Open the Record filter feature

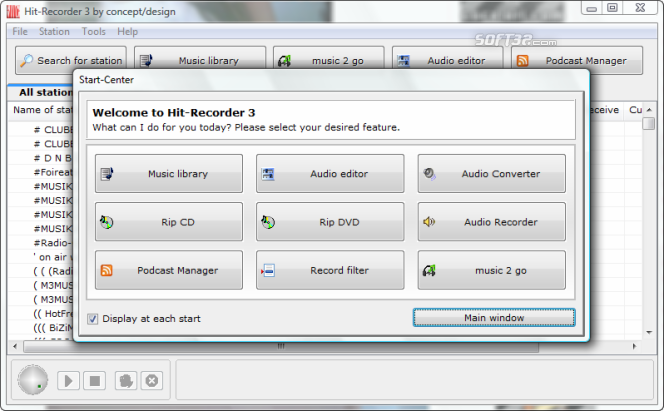pyautogui.click(x=330, y=270)
